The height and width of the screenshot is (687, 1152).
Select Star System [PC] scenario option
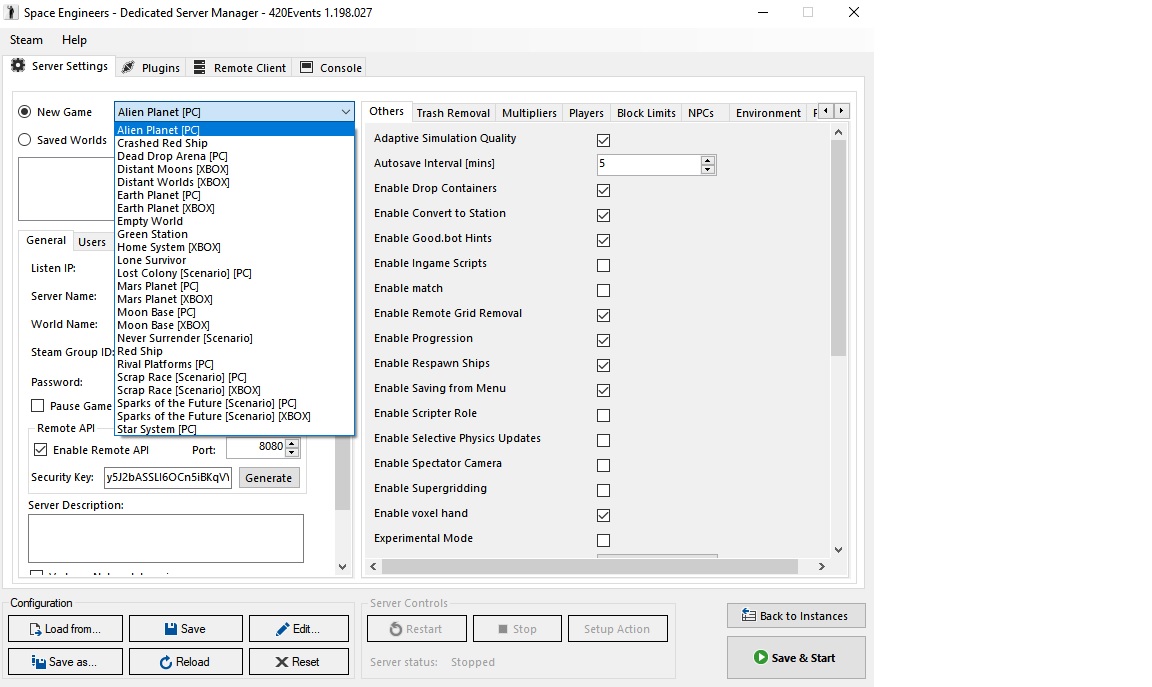click(157, 429)
